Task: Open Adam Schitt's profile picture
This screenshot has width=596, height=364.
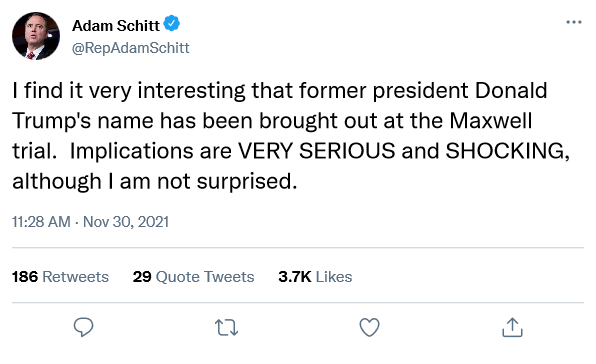Action: 36,36
